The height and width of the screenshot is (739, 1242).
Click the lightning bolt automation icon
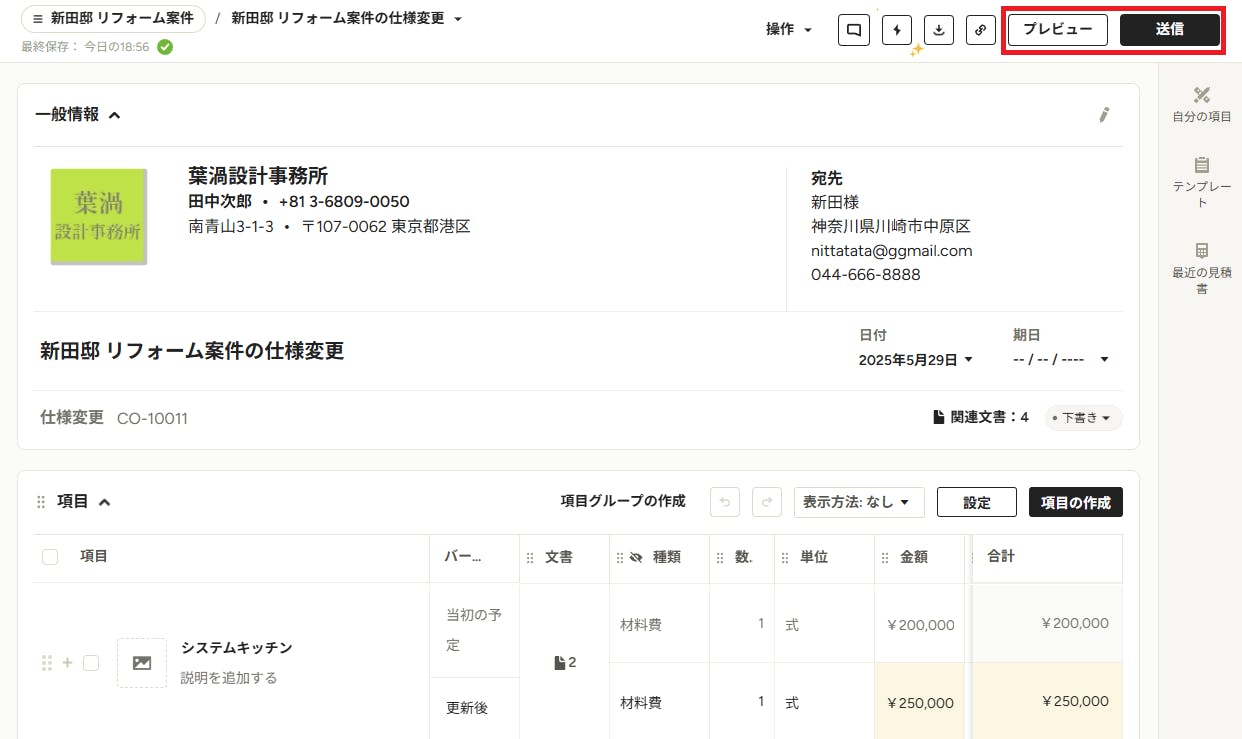point(896,30)
